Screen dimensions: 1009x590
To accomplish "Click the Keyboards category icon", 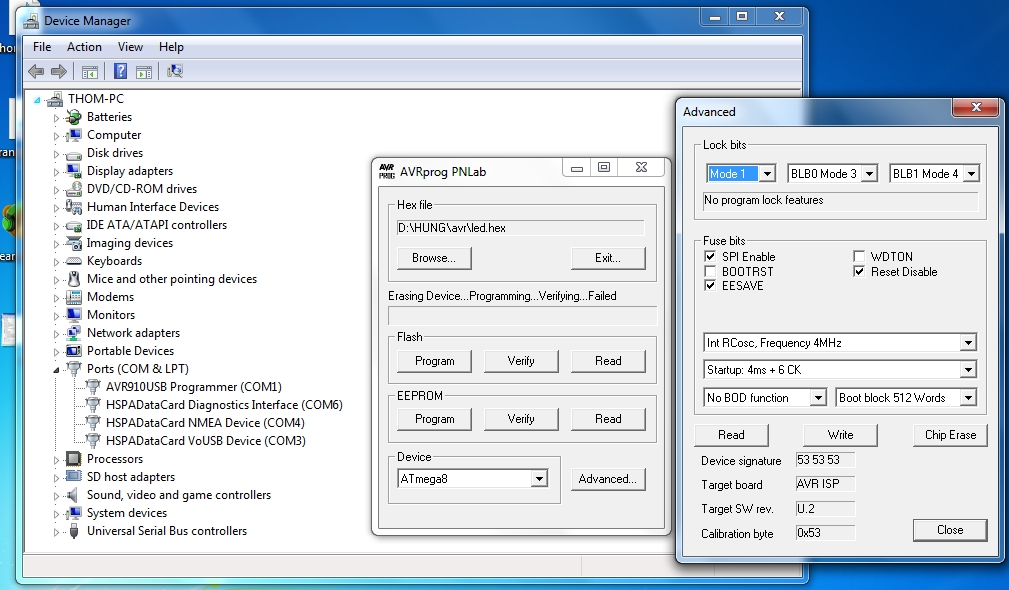I will tap(73, 261).
